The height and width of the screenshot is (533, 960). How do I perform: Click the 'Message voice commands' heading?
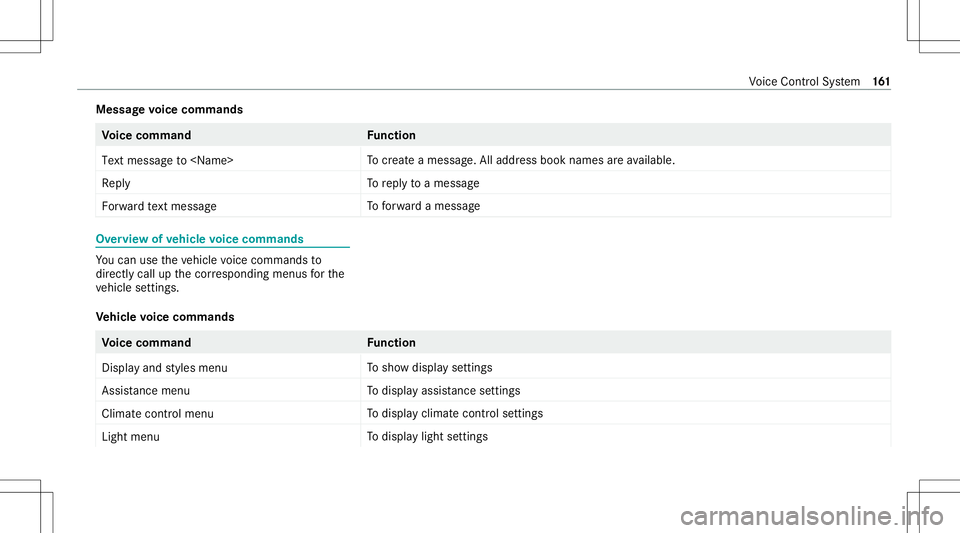pos(170,110)
